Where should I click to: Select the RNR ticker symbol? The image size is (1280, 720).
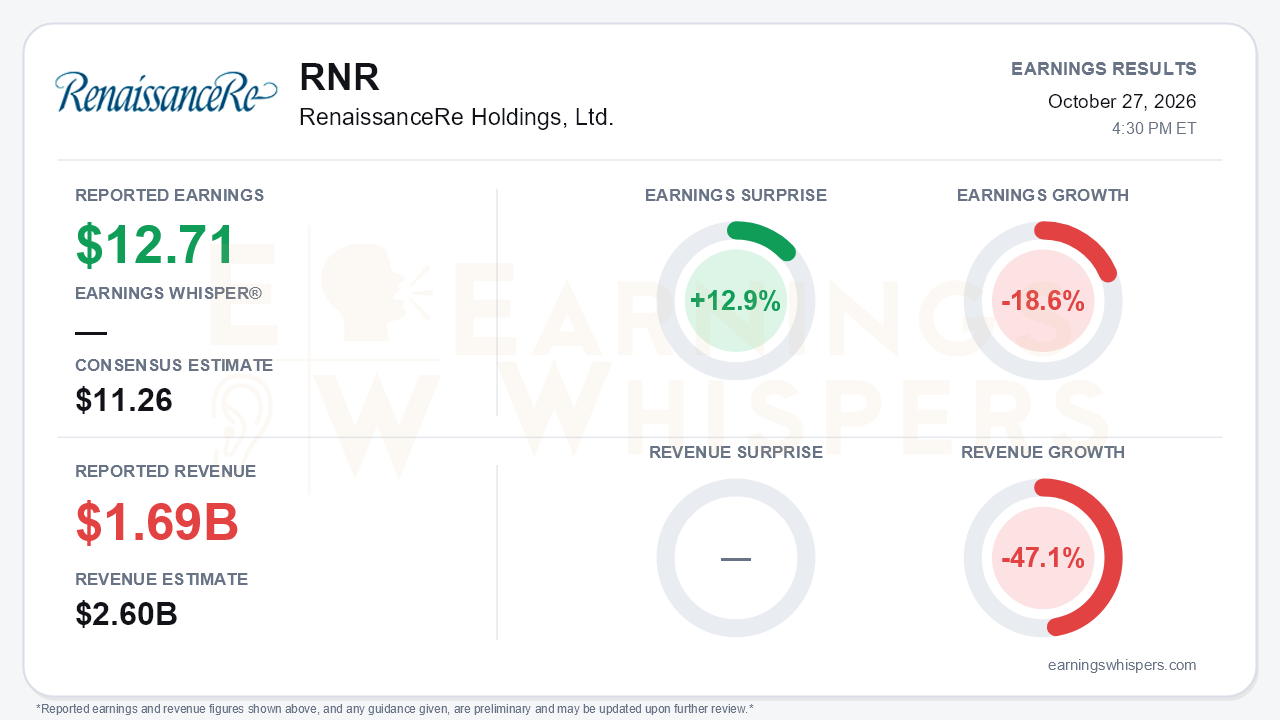(339, 78)
